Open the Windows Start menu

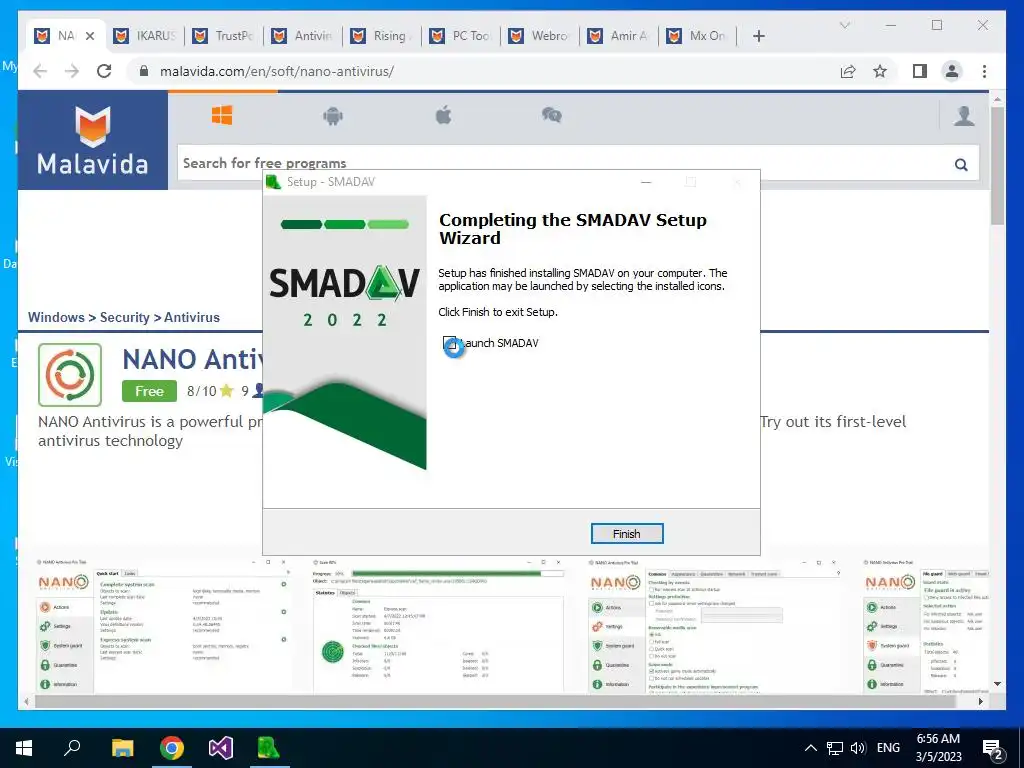[24, 748]
